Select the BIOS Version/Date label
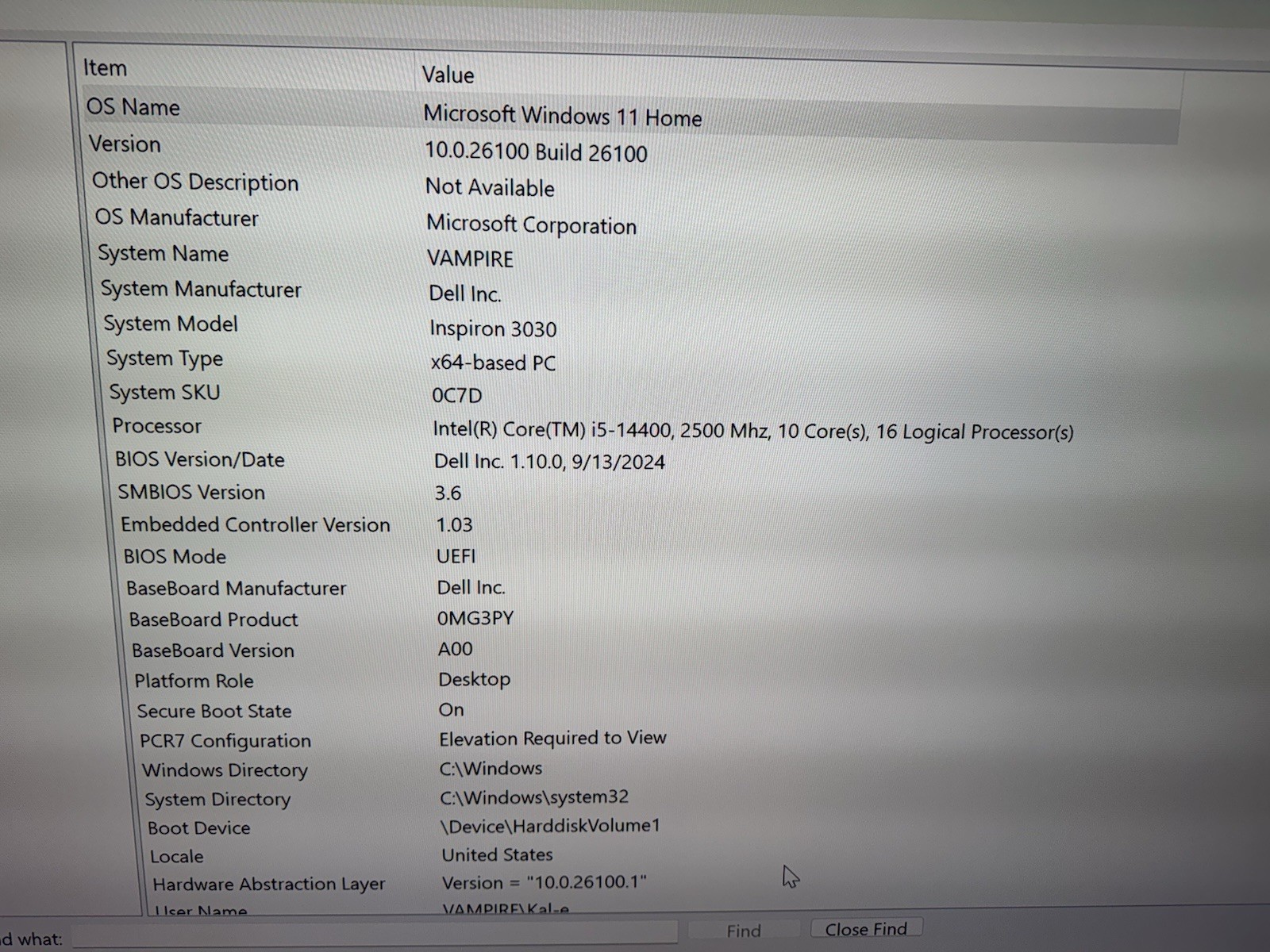 point(200,459)
